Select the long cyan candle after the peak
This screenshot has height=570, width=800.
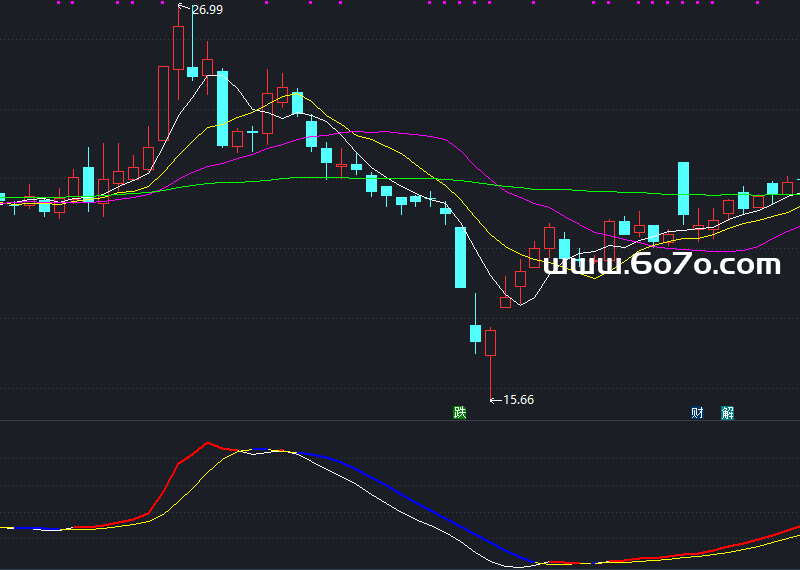tap(222, 108)
